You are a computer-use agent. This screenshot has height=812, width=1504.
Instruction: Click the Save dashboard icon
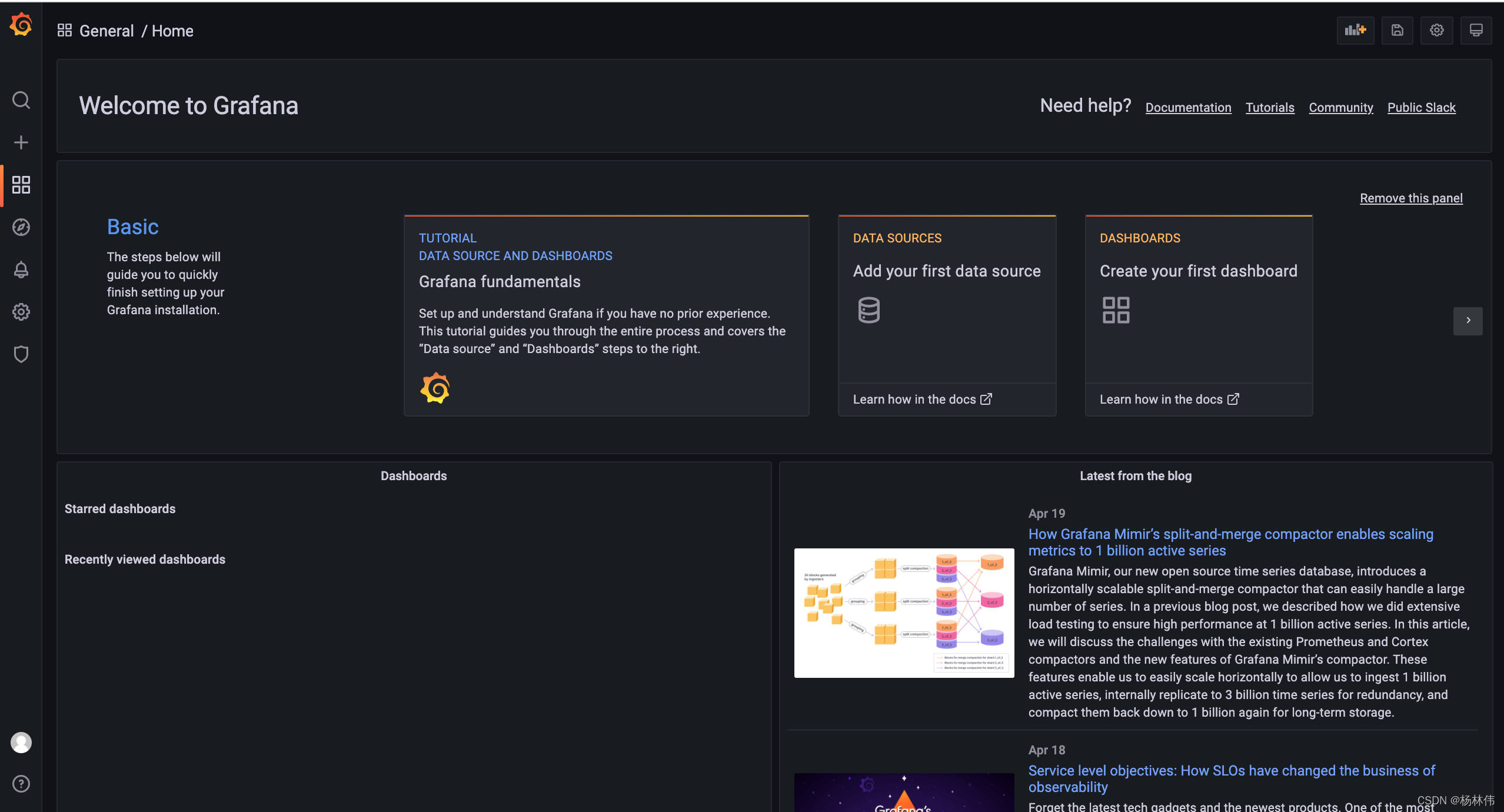click(x=1397, y=30)
